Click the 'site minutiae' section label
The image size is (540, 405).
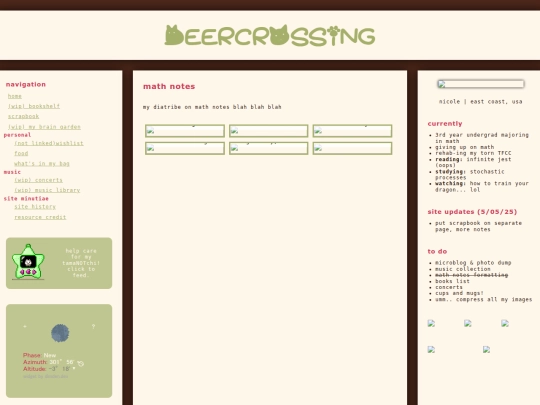pos(26,199)
